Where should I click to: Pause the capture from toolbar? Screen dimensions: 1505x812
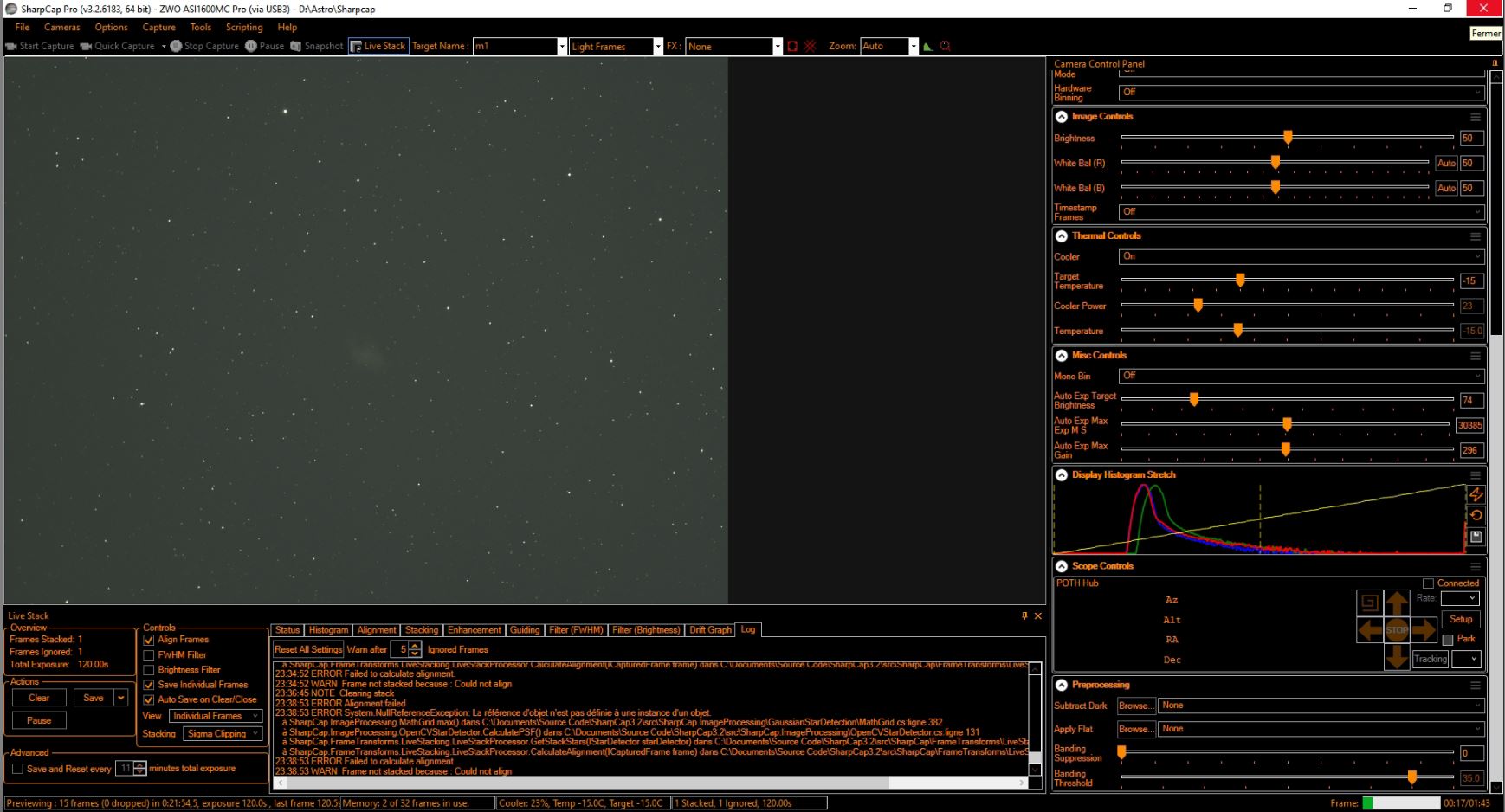click(x=264, y=46)
